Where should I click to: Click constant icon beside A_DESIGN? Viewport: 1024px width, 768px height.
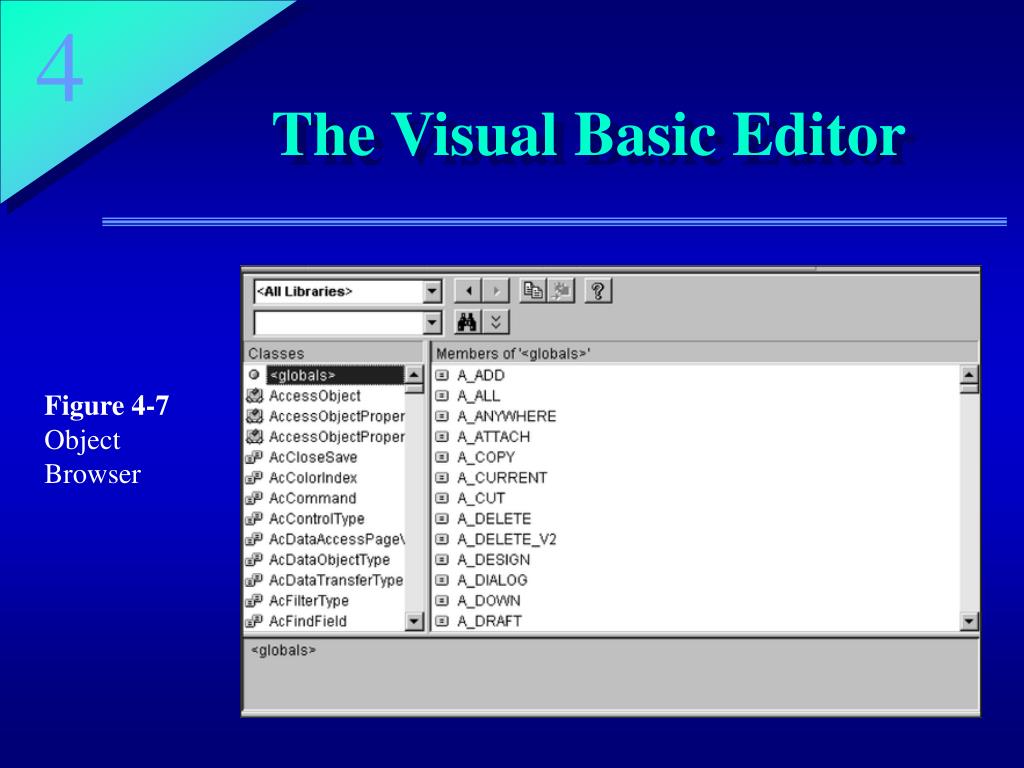tap(442, 560)
